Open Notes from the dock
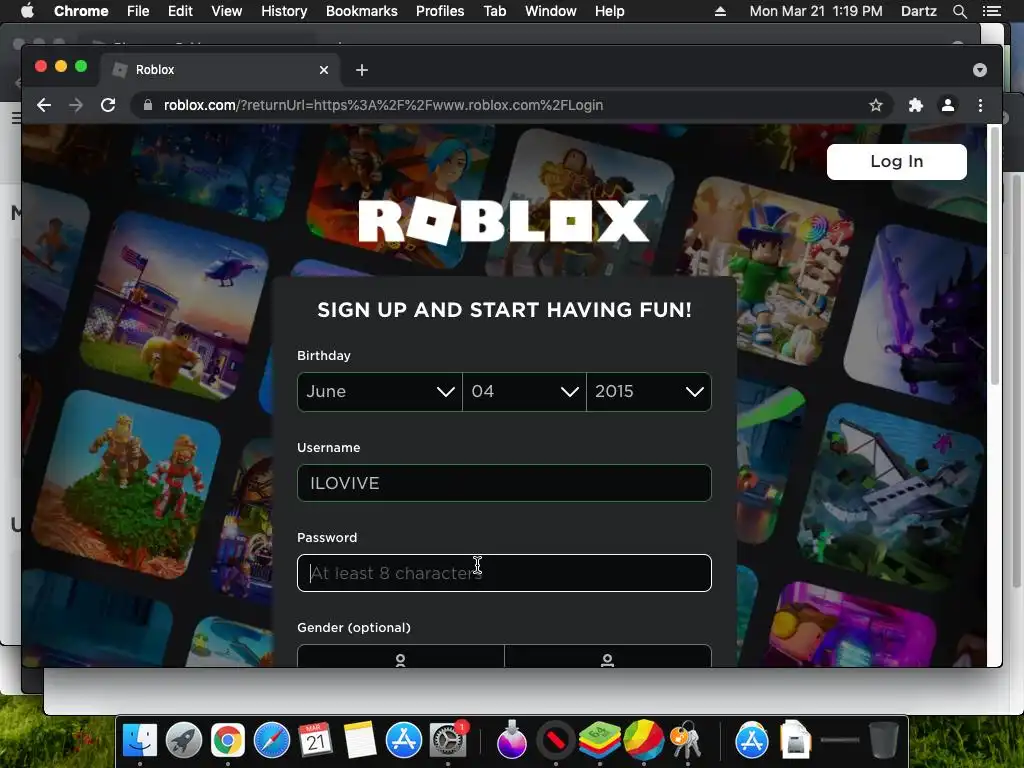1024x768 pixels. pos(360,740)
